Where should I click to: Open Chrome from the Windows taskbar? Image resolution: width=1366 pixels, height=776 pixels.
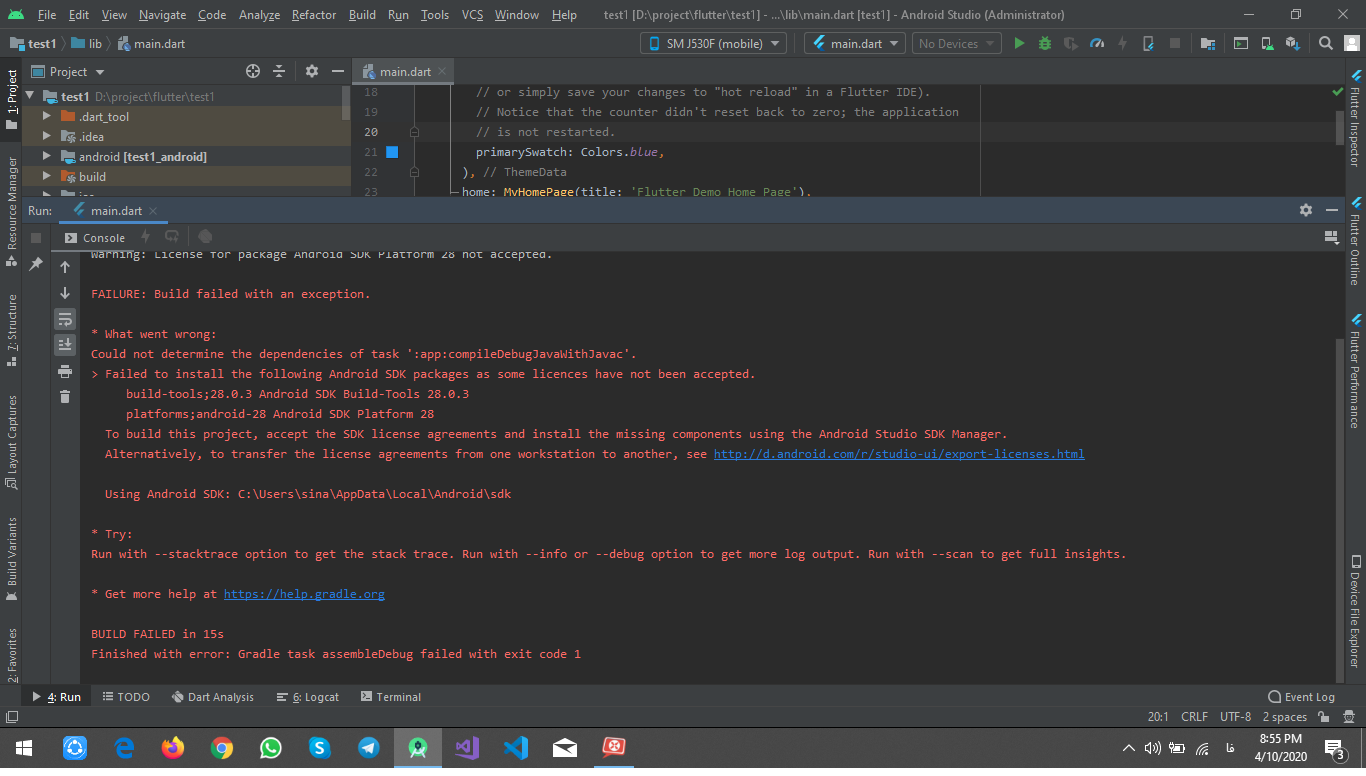222,747
